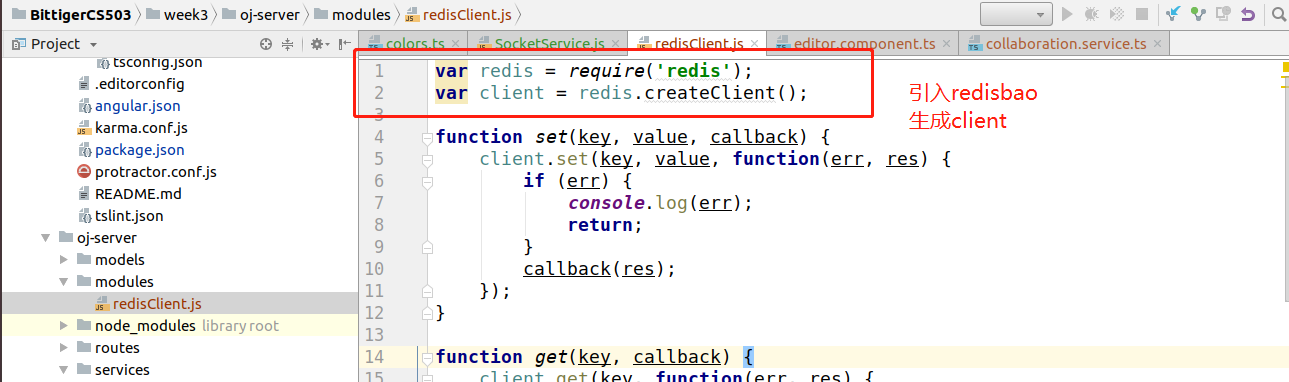Fold the set function at line 4
The height and width of the screenshot is (382, 1289).
(x=427, y=137)
